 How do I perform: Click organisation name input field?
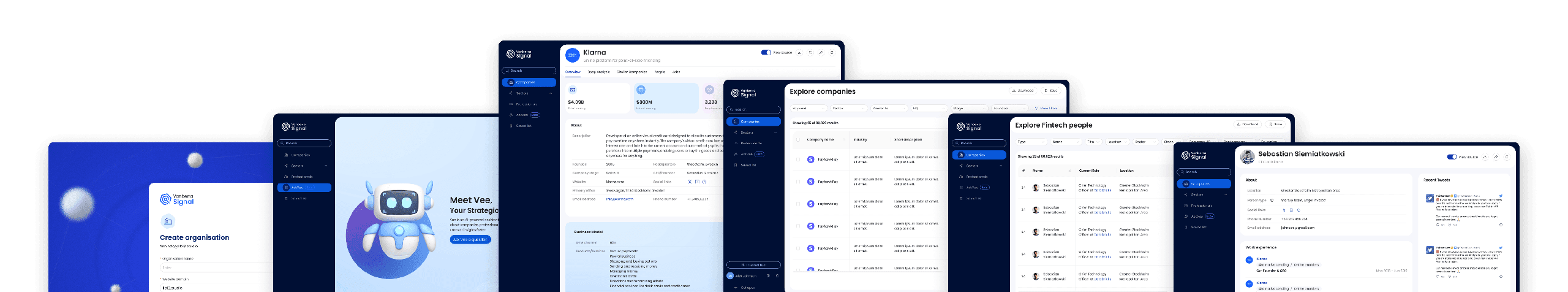[217, 267]
